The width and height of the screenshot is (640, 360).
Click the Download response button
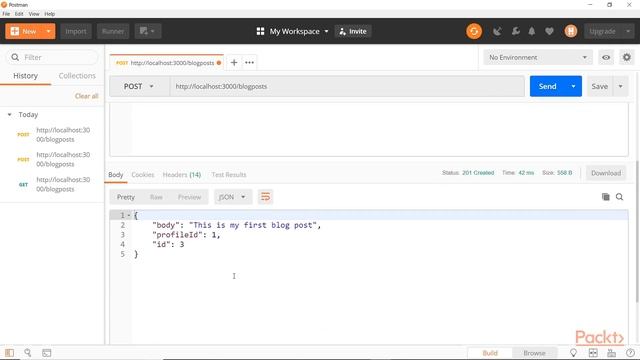(x=606, y=173)
